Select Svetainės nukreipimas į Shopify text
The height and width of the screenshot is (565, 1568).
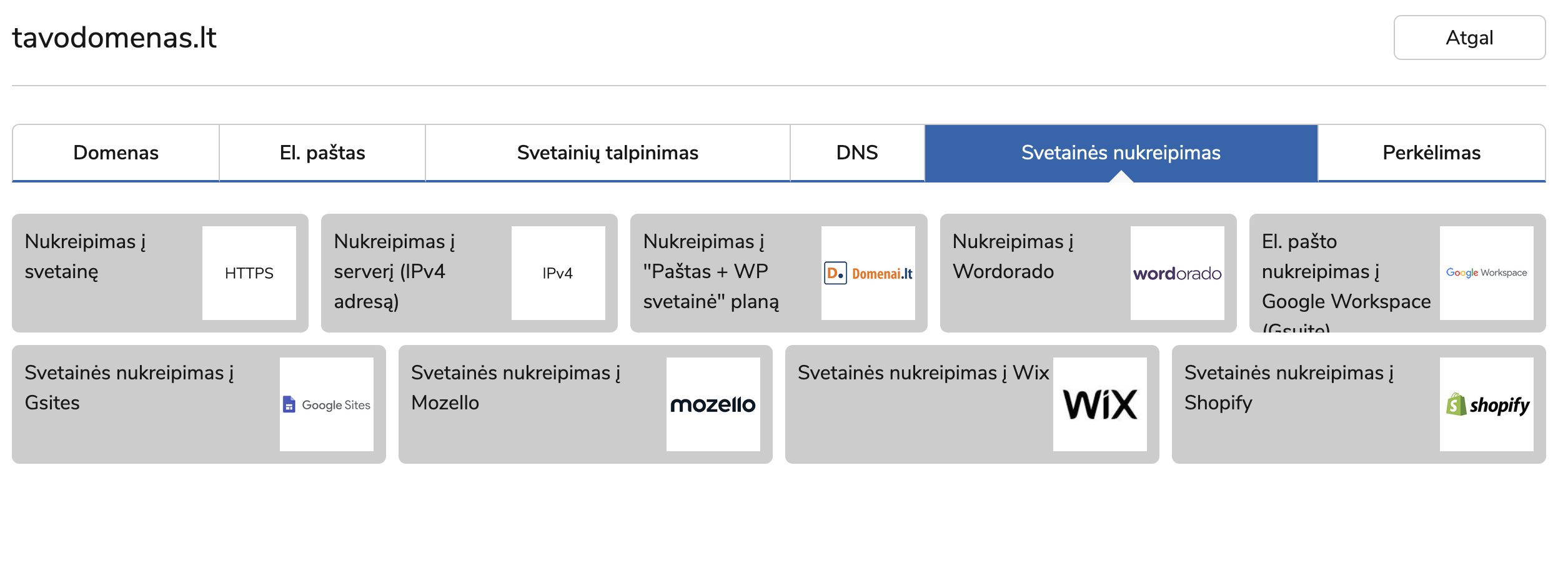pos(1289,387)
